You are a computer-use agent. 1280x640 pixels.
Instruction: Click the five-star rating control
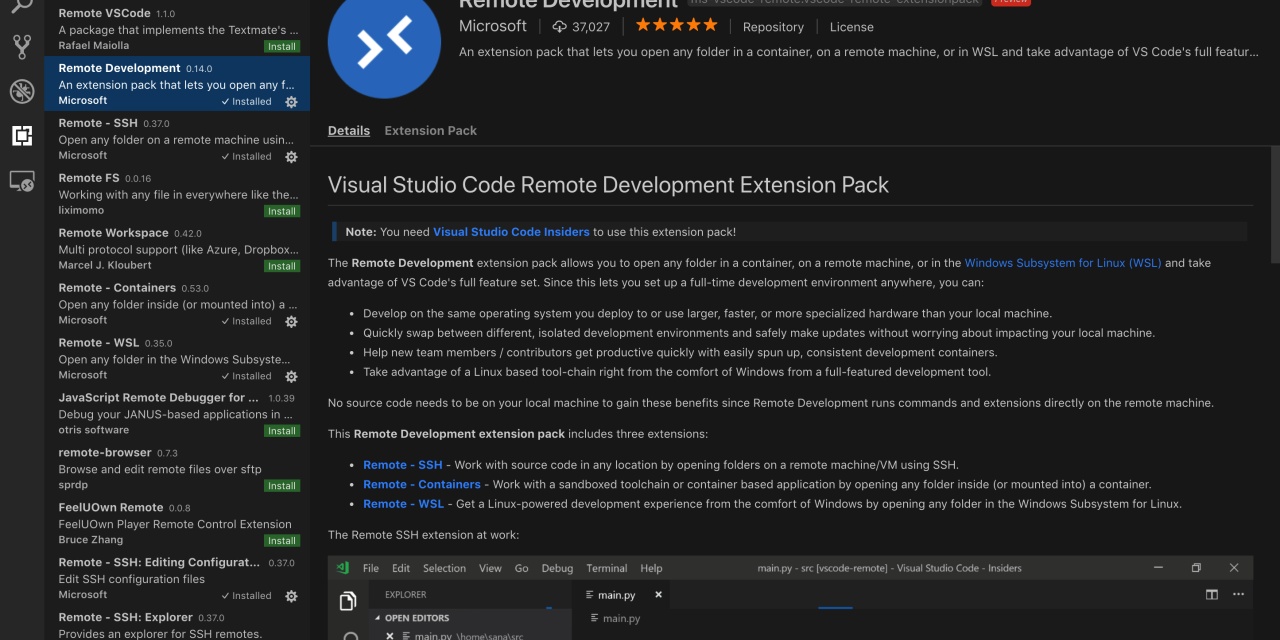[x=676, y=26]
